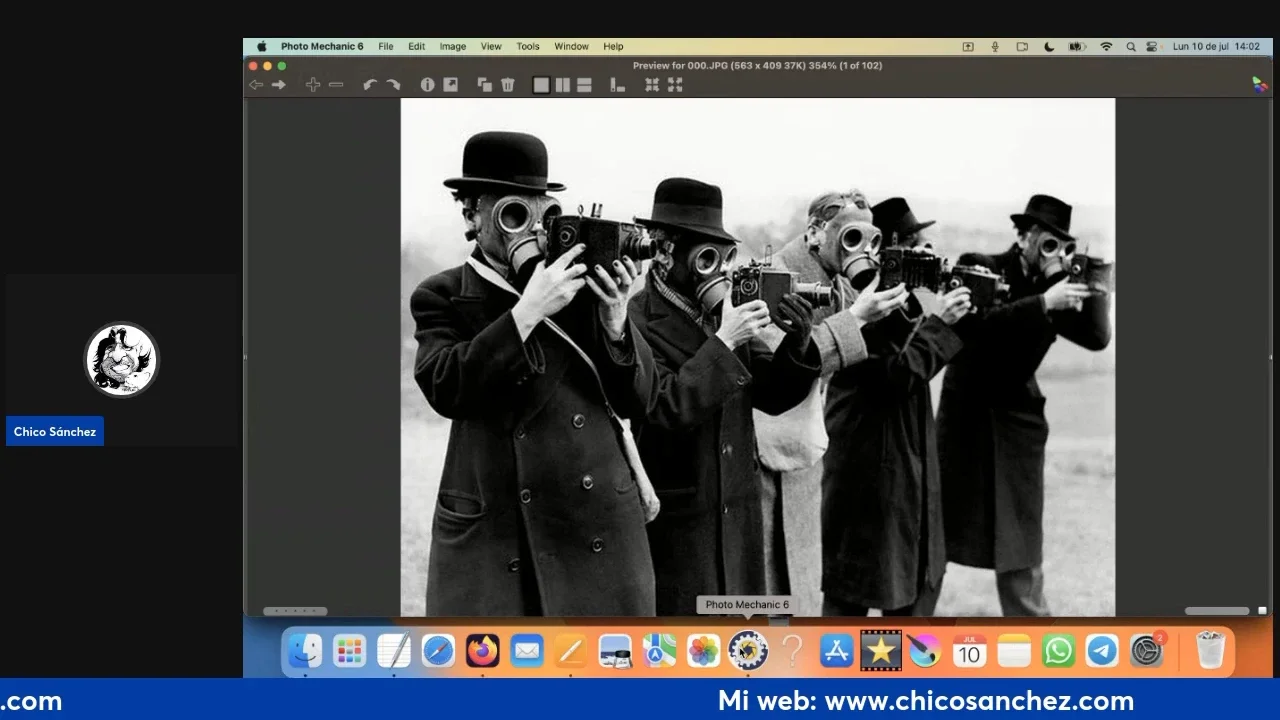Rotate the photo counterclockwise
This screenshot has width=1280, height=720.
click(370, 85)
